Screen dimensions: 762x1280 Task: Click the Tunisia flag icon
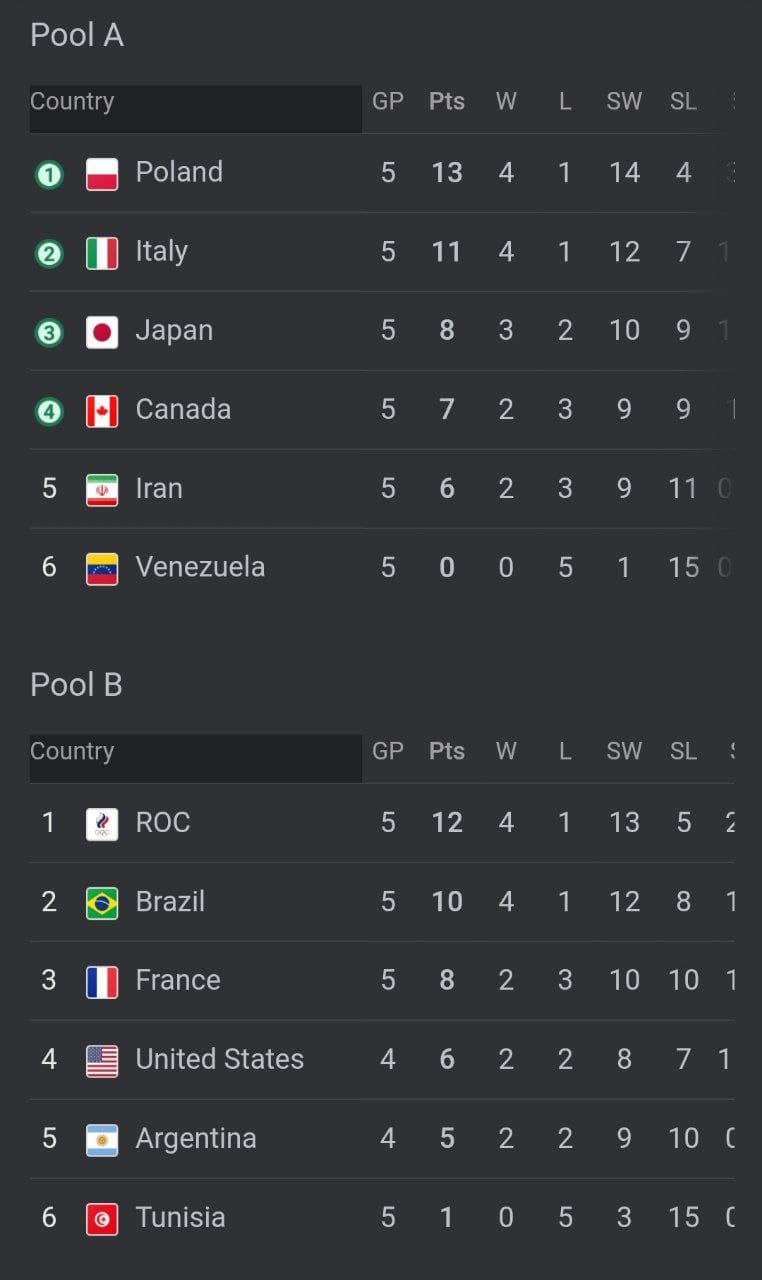tap(102, 1219)
